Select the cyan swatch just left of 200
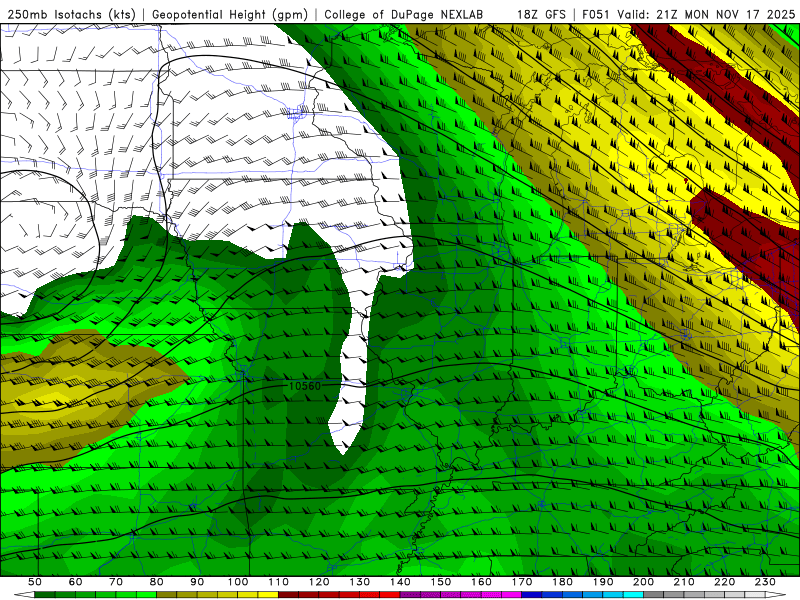 point(633,595)
